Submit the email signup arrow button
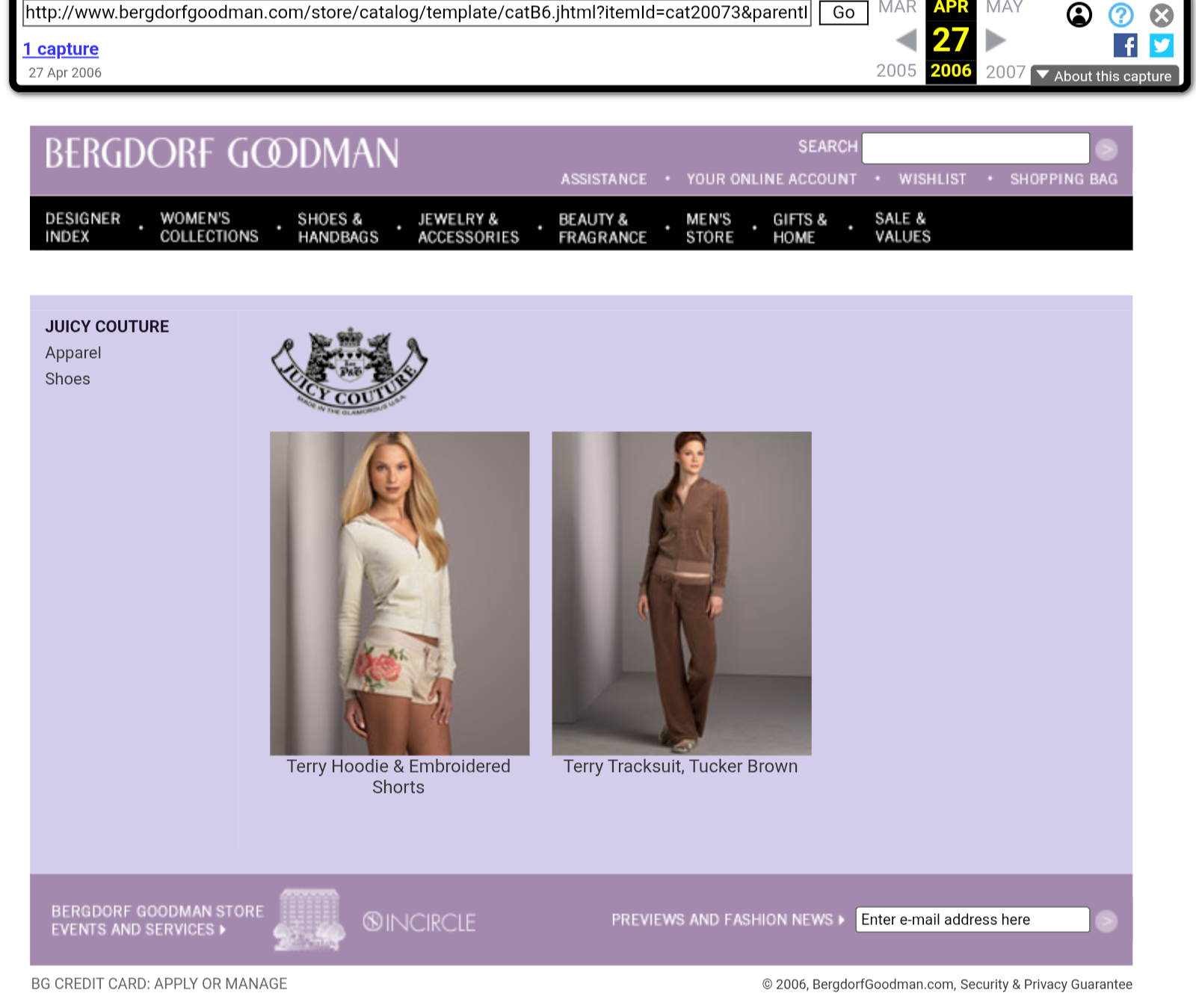This screenshot has width=1196, height=1008. (x=1106, y=921)
